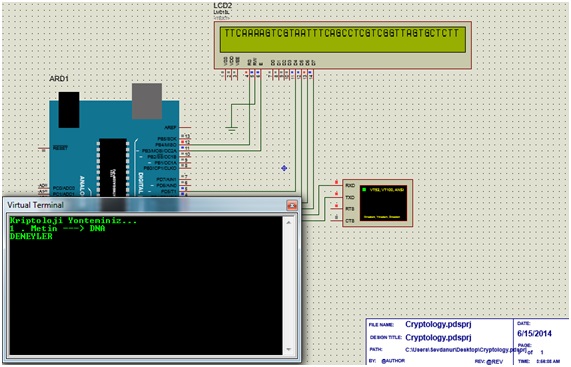
Task: Click the Virtual Terminal title bar
Action: click(146, 205)
